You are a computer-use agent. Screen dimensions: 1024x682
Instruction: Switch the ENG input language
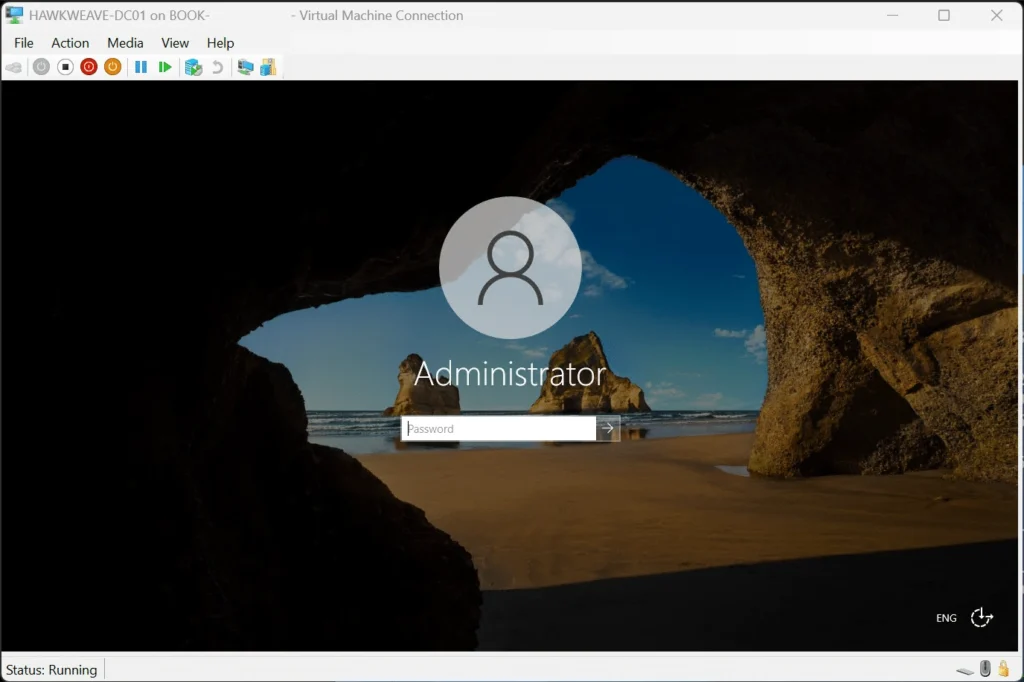click(946, 618)
